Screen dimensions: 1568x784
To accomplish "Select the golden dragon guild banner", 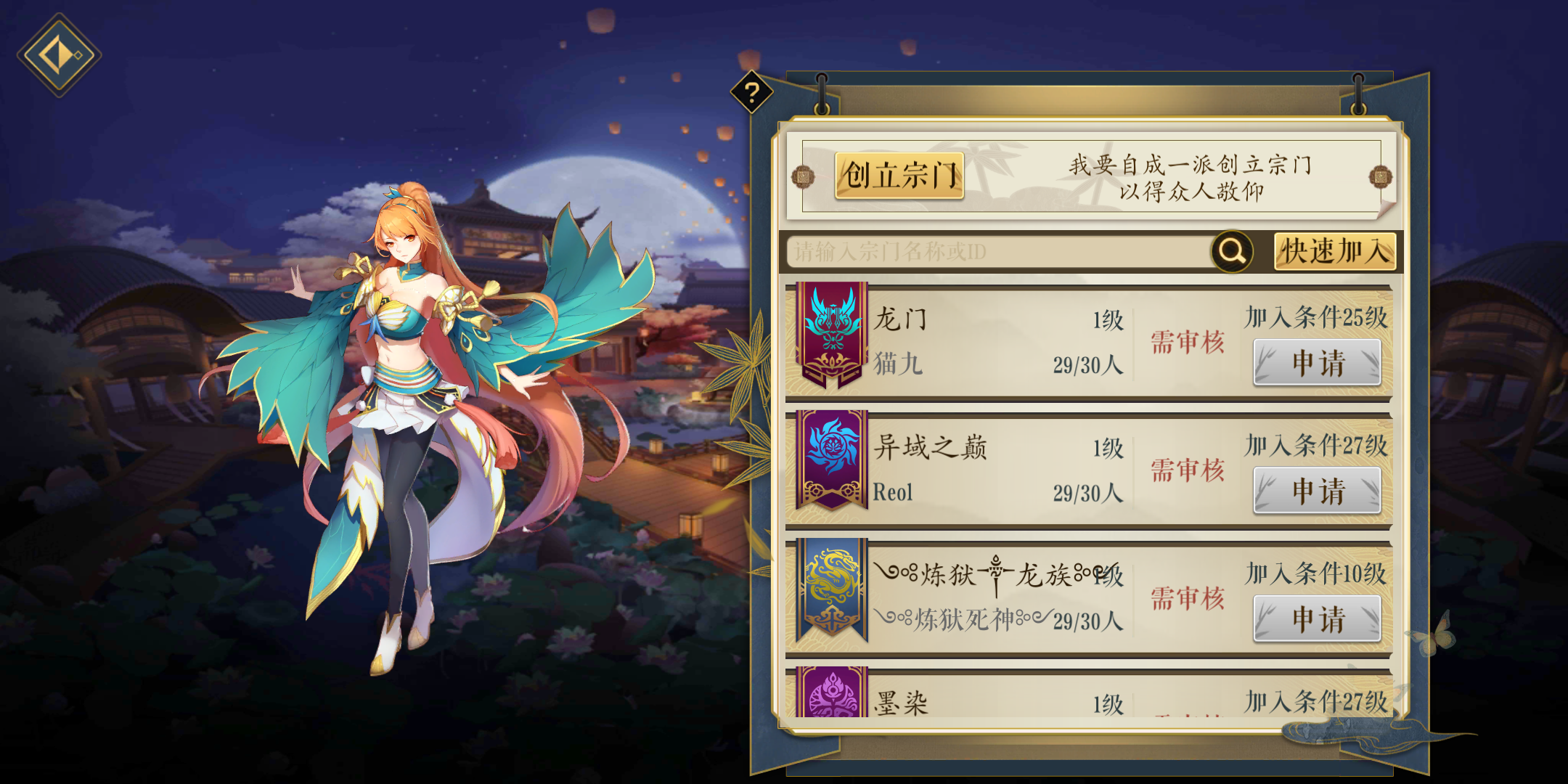I will point(832,589).
